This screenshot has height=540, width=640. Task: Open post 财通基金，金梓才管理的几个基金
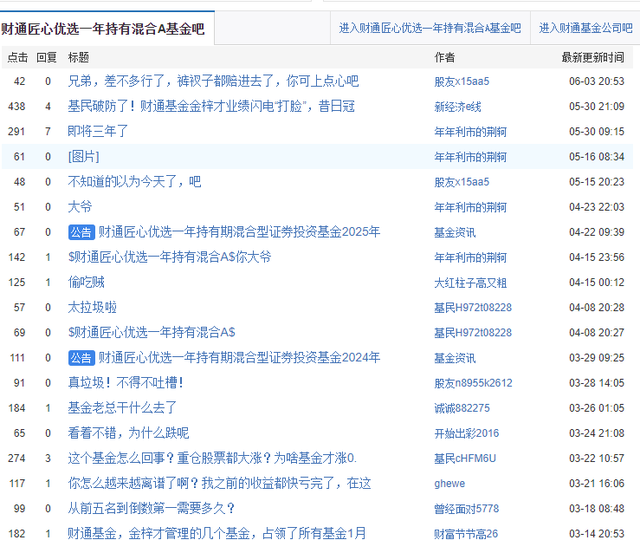point(217,533)
